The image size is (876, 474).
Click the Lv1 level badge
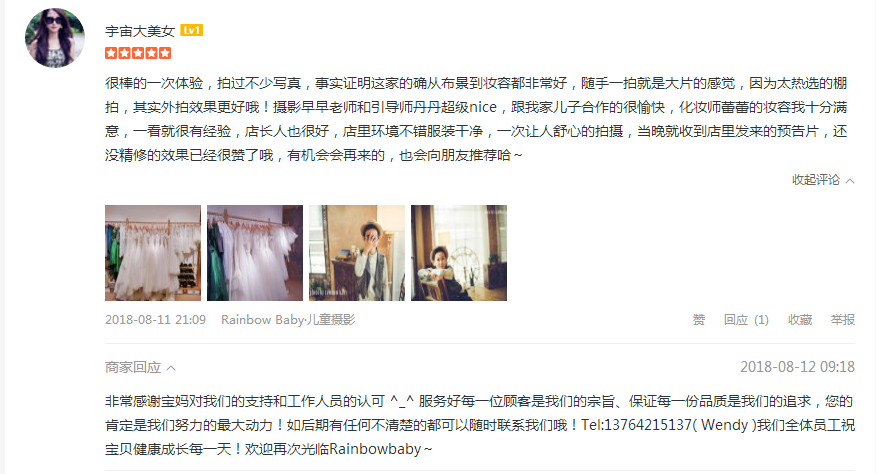tap(192, 30)
